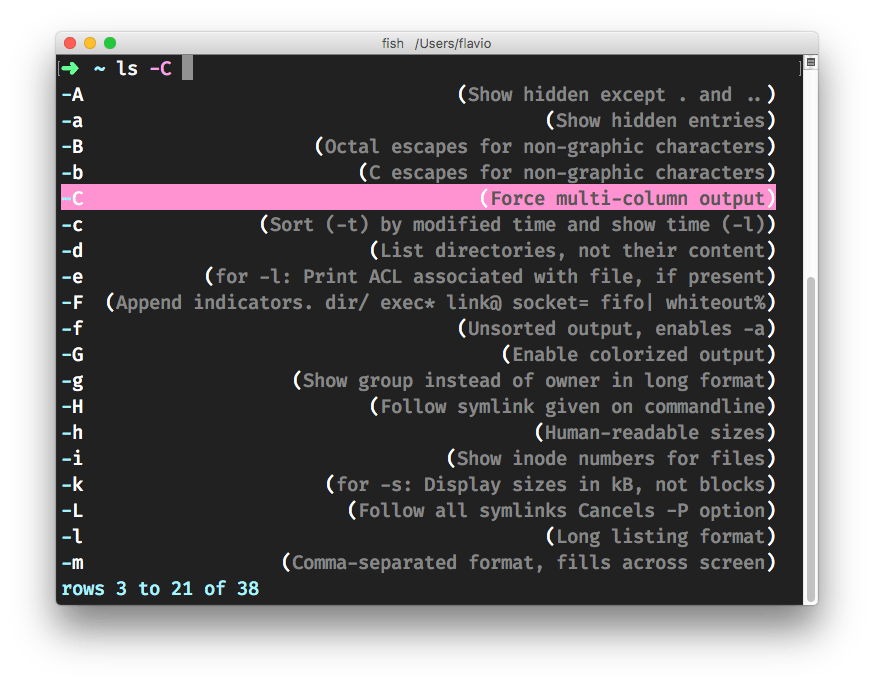Pick the -F append indicators option
Screen dimensions: 874x685
418,302
